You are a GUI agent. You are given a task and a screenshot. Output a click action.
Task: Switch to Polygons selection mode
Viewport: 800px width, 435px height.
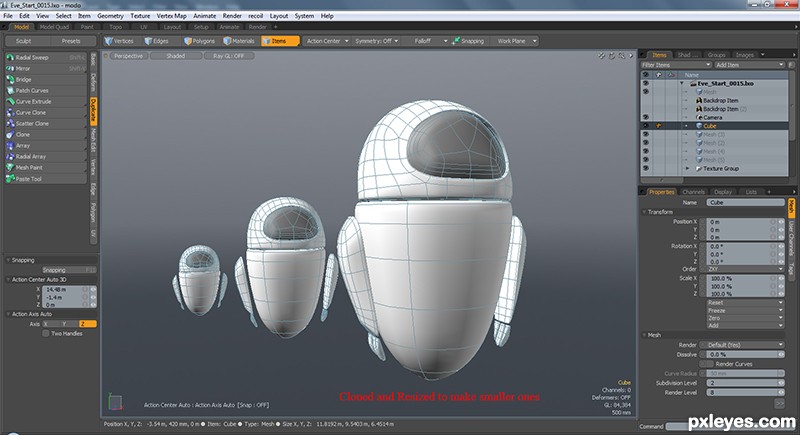[x=199, y=41]
